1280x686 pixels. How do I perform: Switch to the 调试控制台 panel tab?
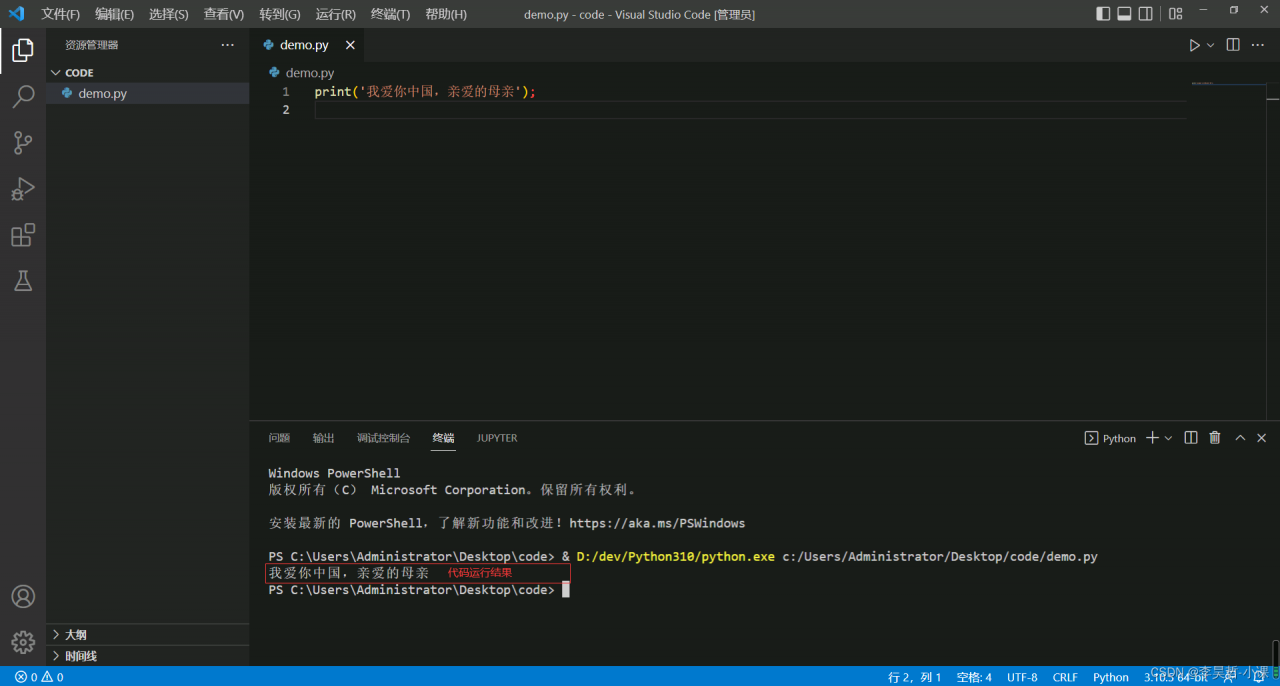click(383, 438)
